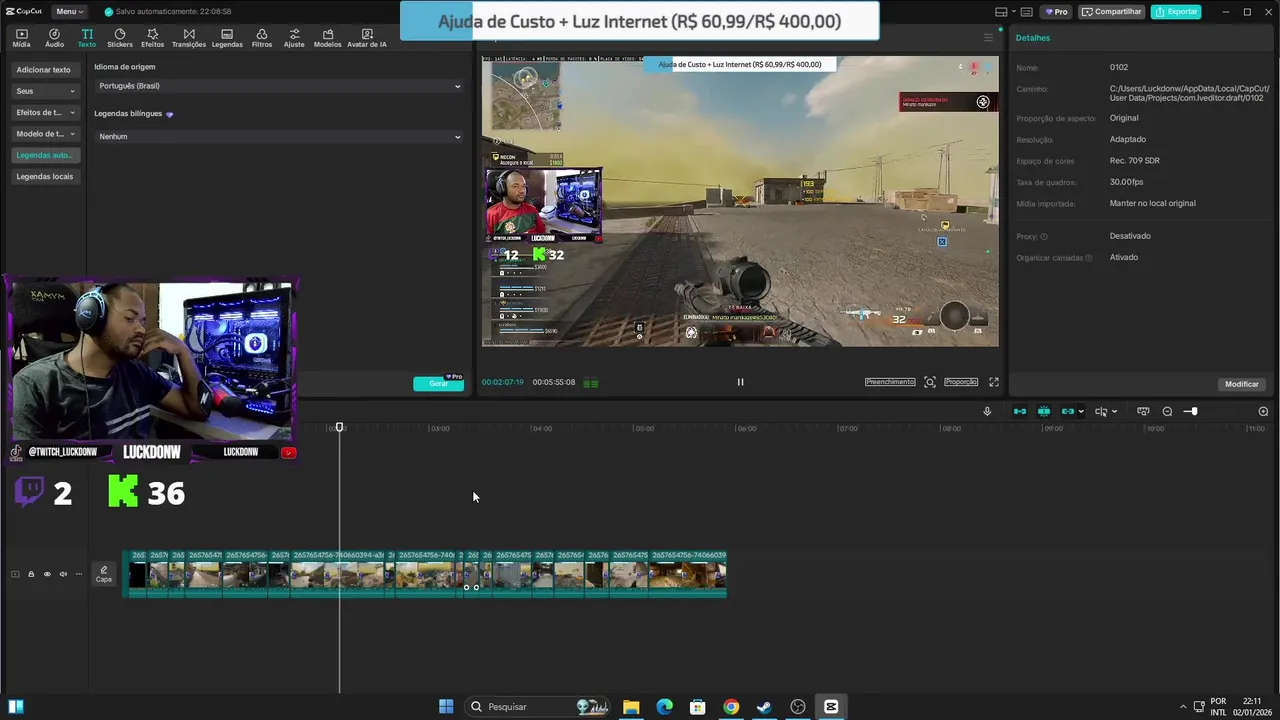Expand the Modelo de texto section
This screenshot has width=1280, height=720.
tap(44, 133)
